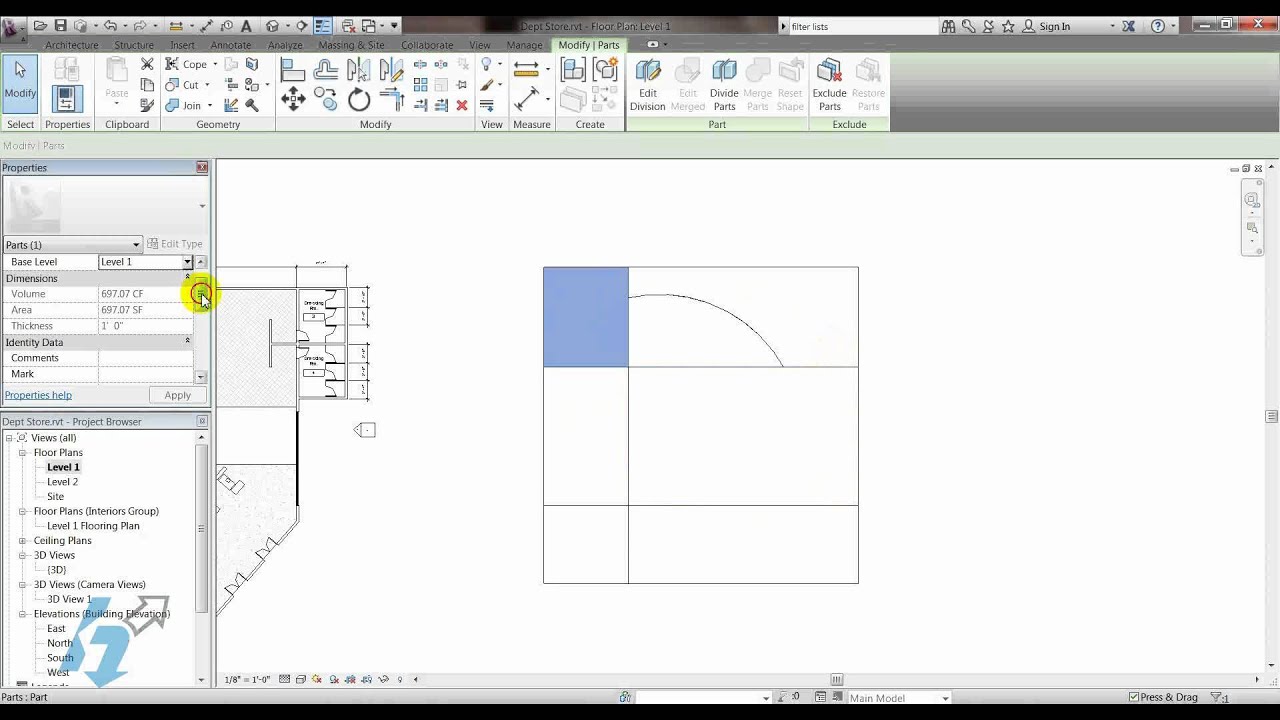
Task: Click the 1/8" = 1'-0" view scale
Action: point(247,680)
